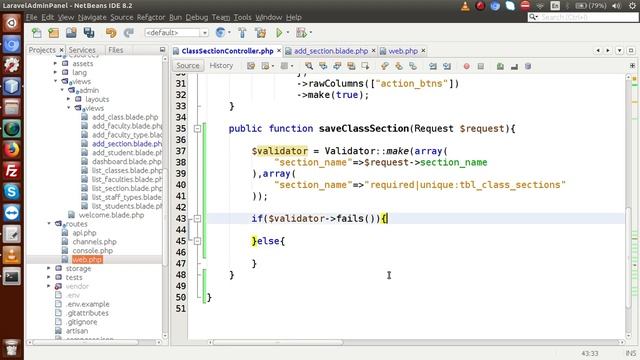Click the Save All toolbar icon
The width and height of the screenshot is (640, 360).
(x=89, y=33)
